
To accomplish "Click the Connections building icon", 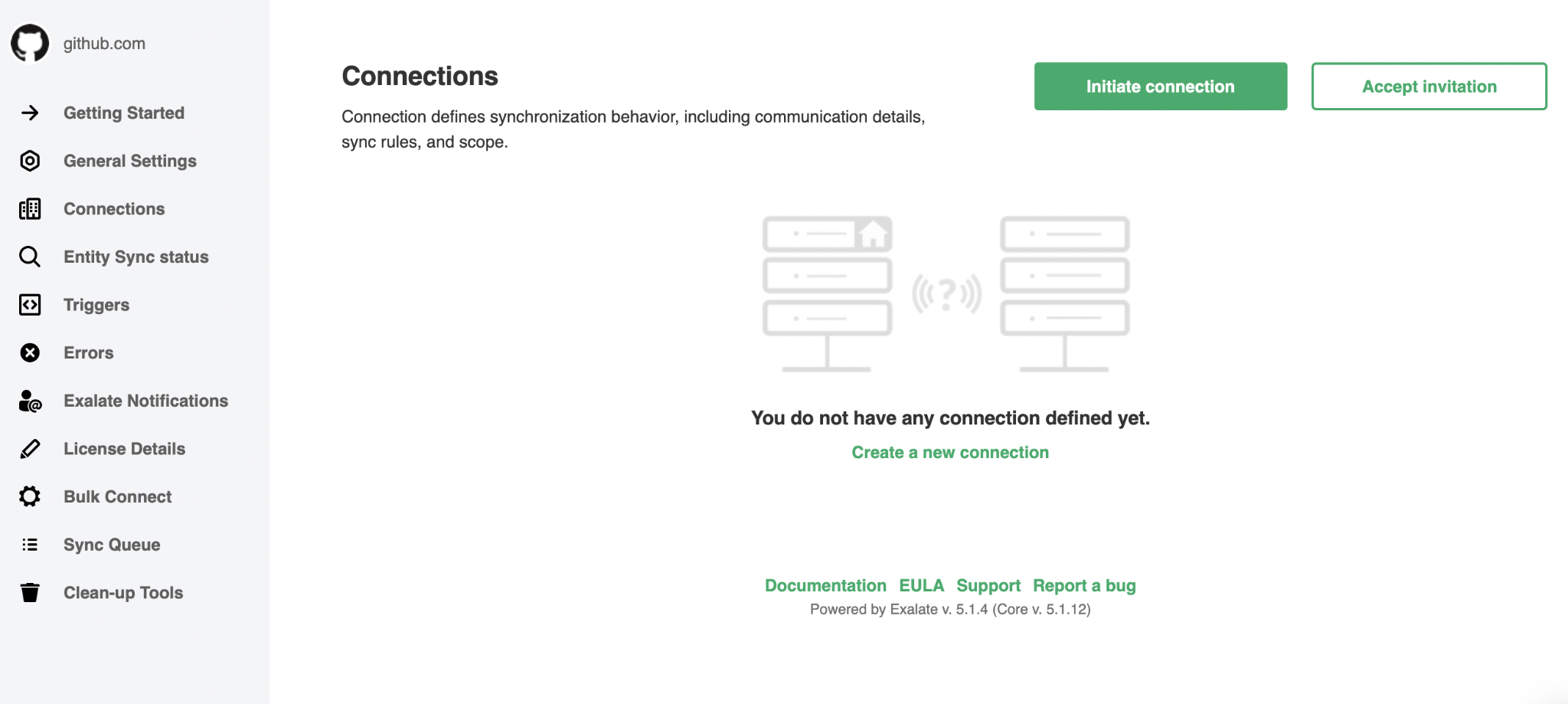I will pyautogui.click(x=30, y=209).
